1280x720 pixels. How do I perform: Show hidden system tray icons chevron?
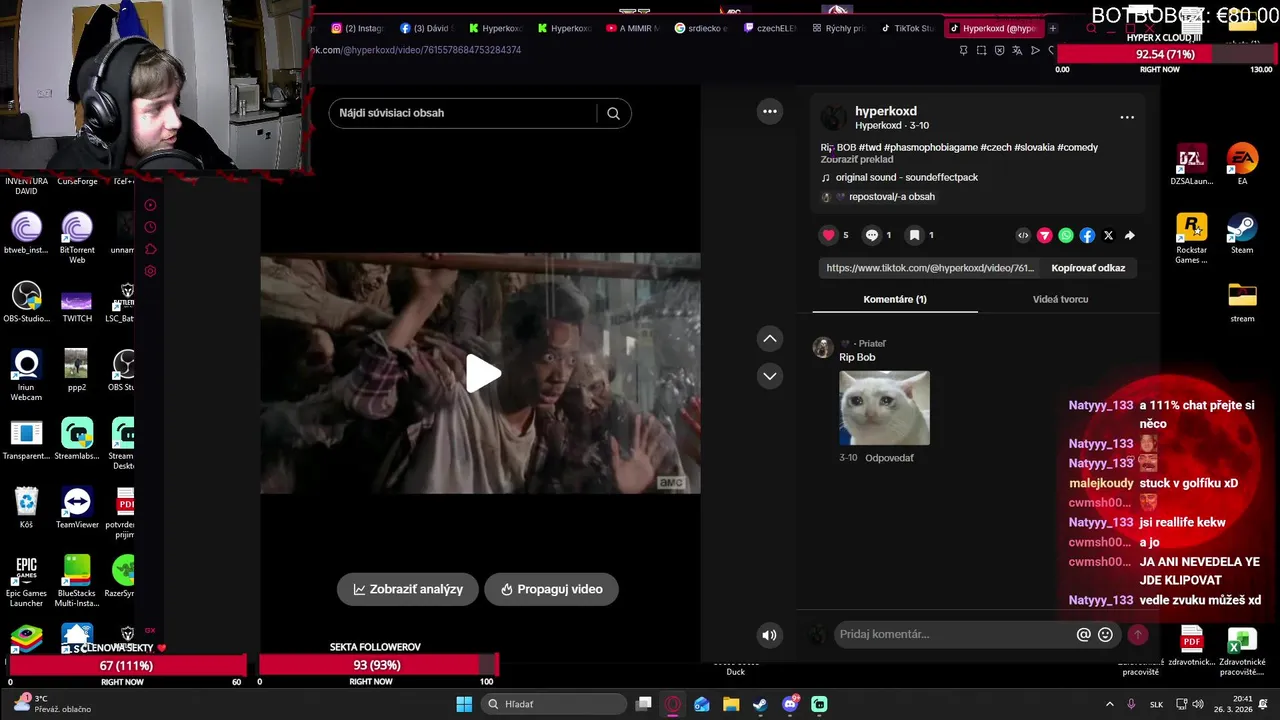(1109, 704)
